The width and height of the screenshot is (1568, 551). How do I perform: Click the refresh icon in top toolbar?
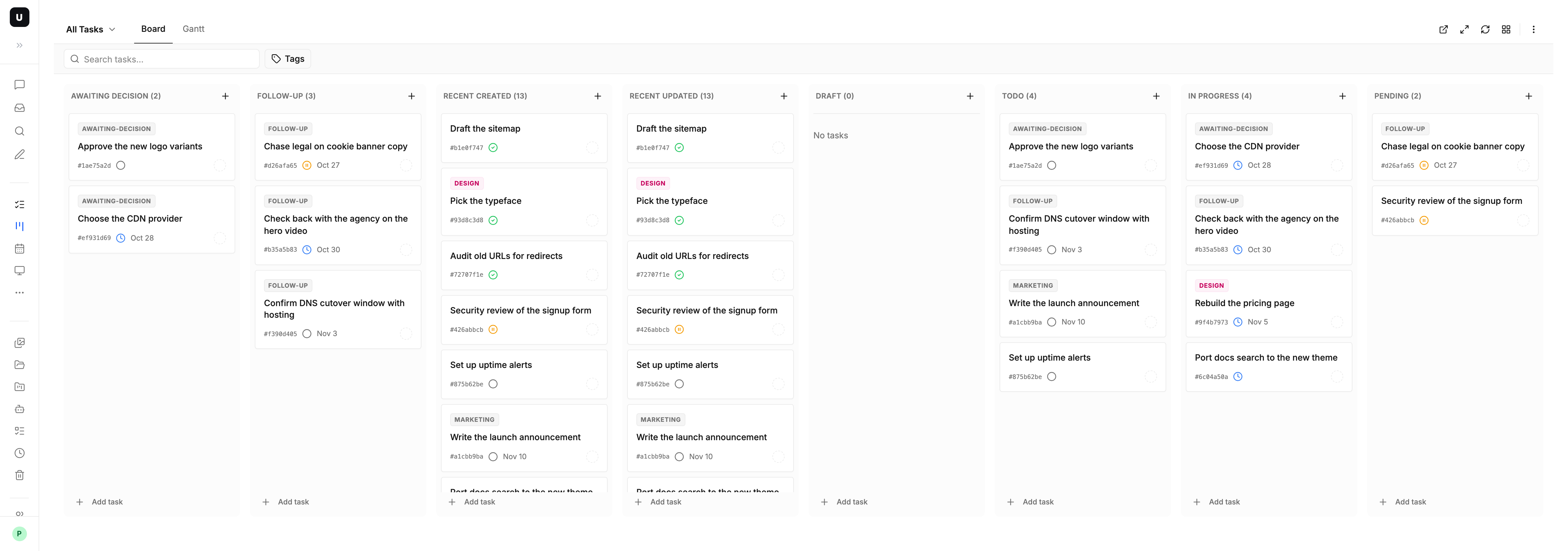tap(1485, 29)
